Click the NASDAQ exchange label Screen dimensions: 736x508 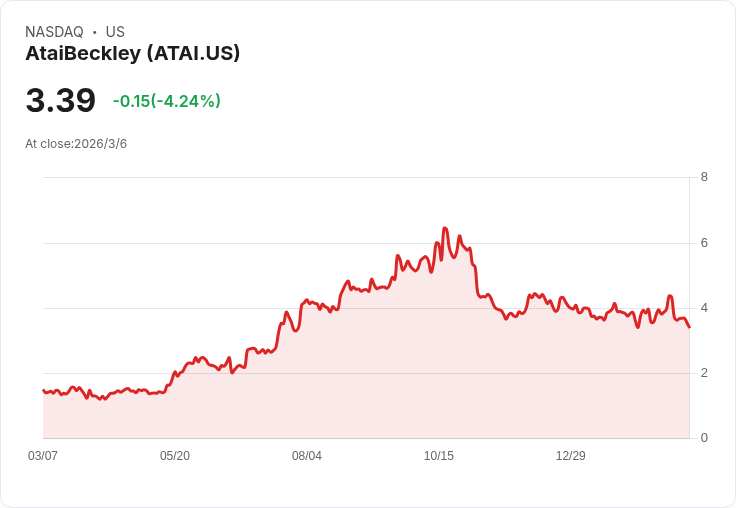coord(54,32)
